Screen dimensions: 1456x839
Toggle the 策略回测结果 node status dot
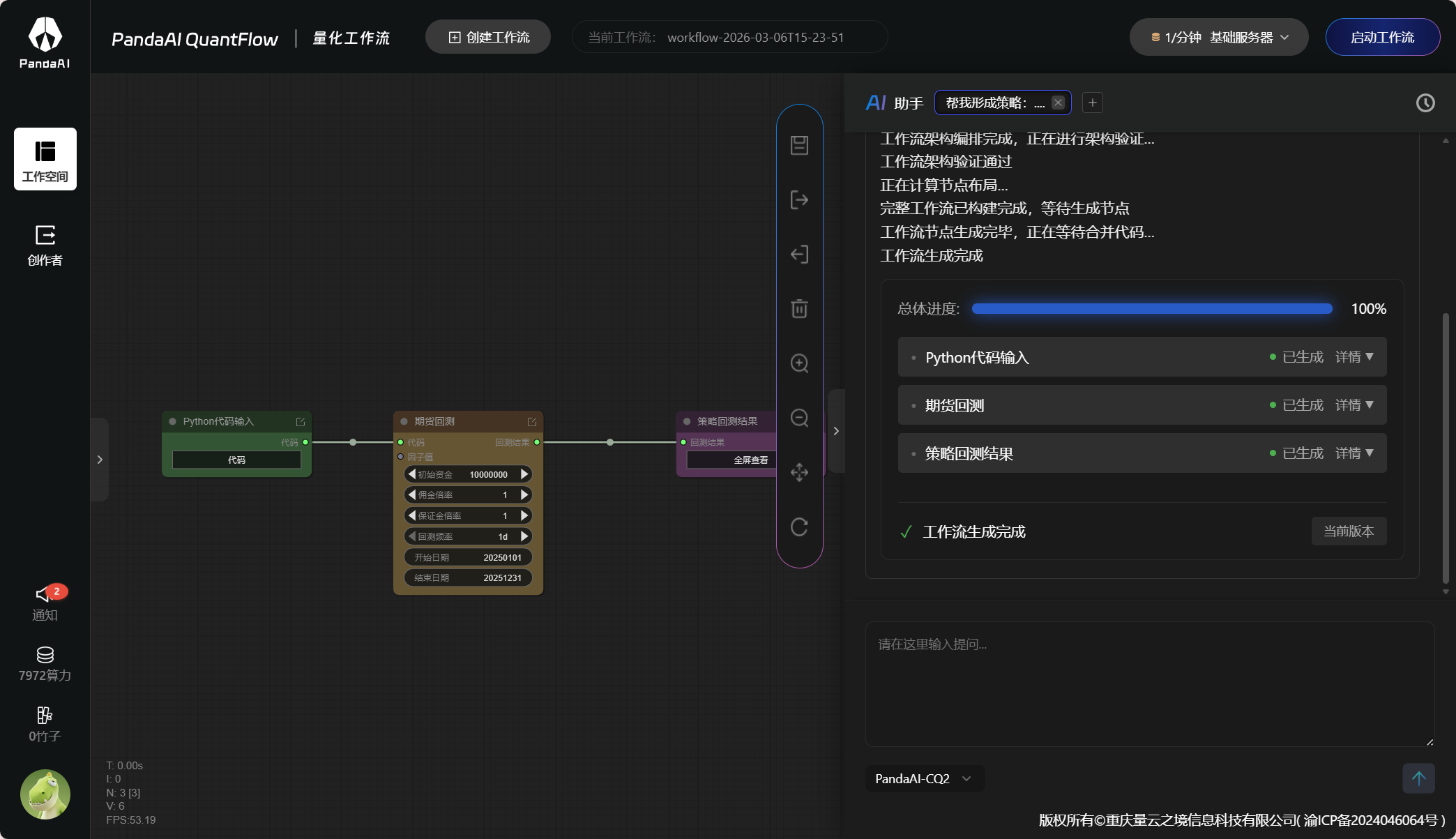(687, 421)
